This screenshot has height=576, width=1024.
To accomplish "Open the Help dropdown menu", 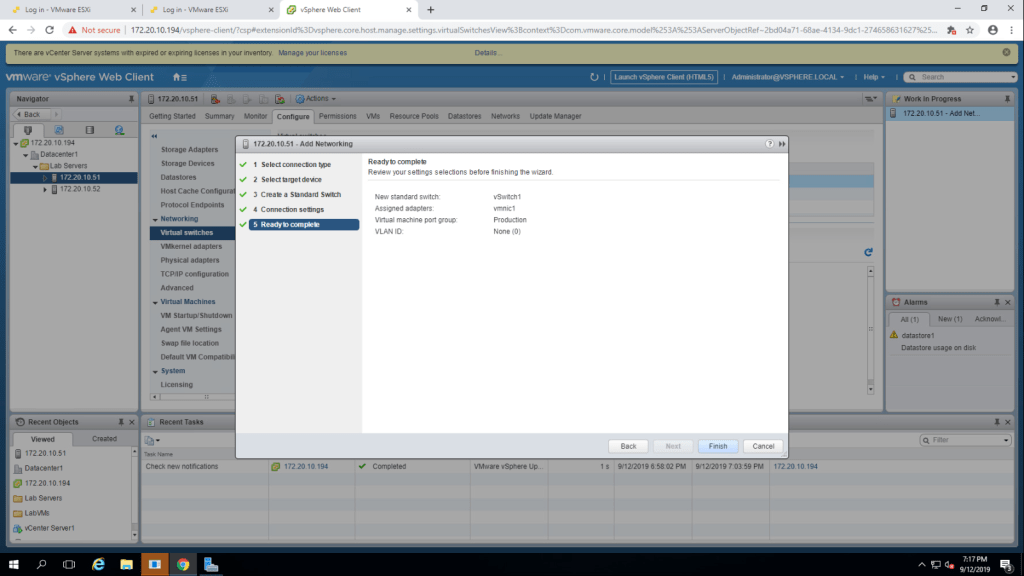I will tap(874, 77).
